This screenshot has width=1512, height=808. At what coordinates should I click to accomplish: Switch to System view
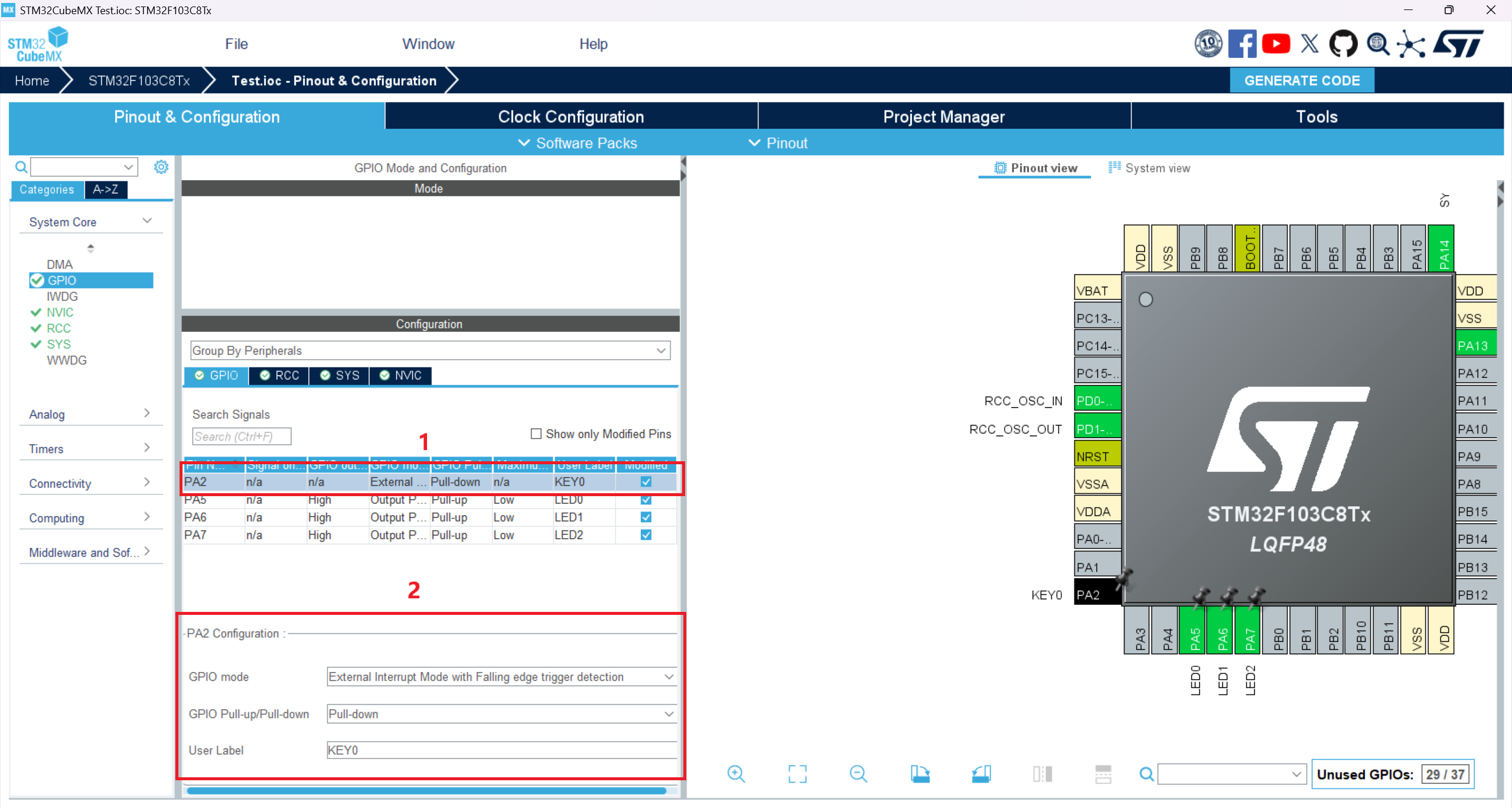tap(1149, 168)
